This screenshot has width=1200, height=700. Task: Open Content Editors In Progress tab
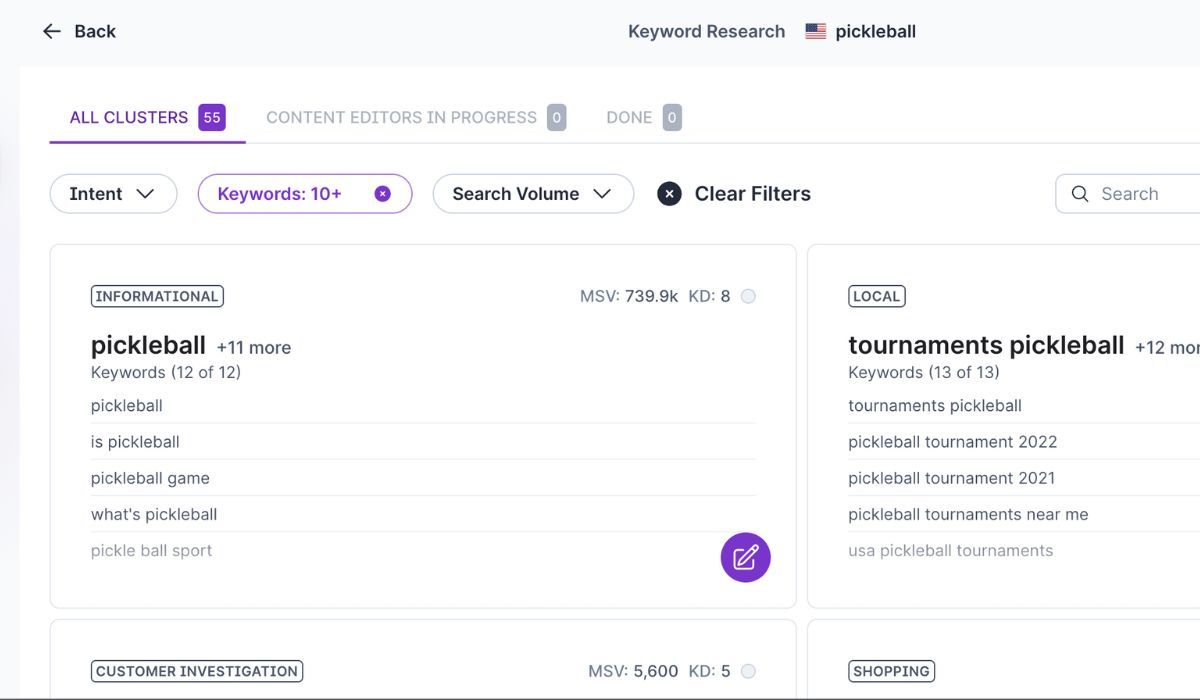pos(401,117)
